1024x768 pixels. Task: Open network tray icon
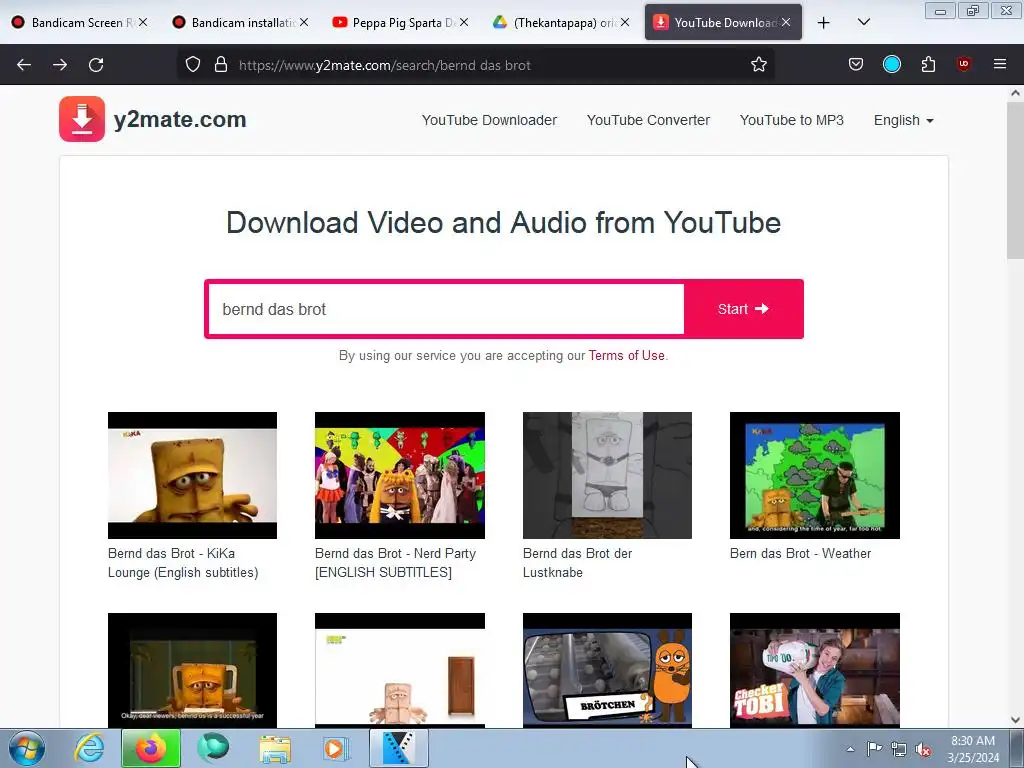coord(899,749)
